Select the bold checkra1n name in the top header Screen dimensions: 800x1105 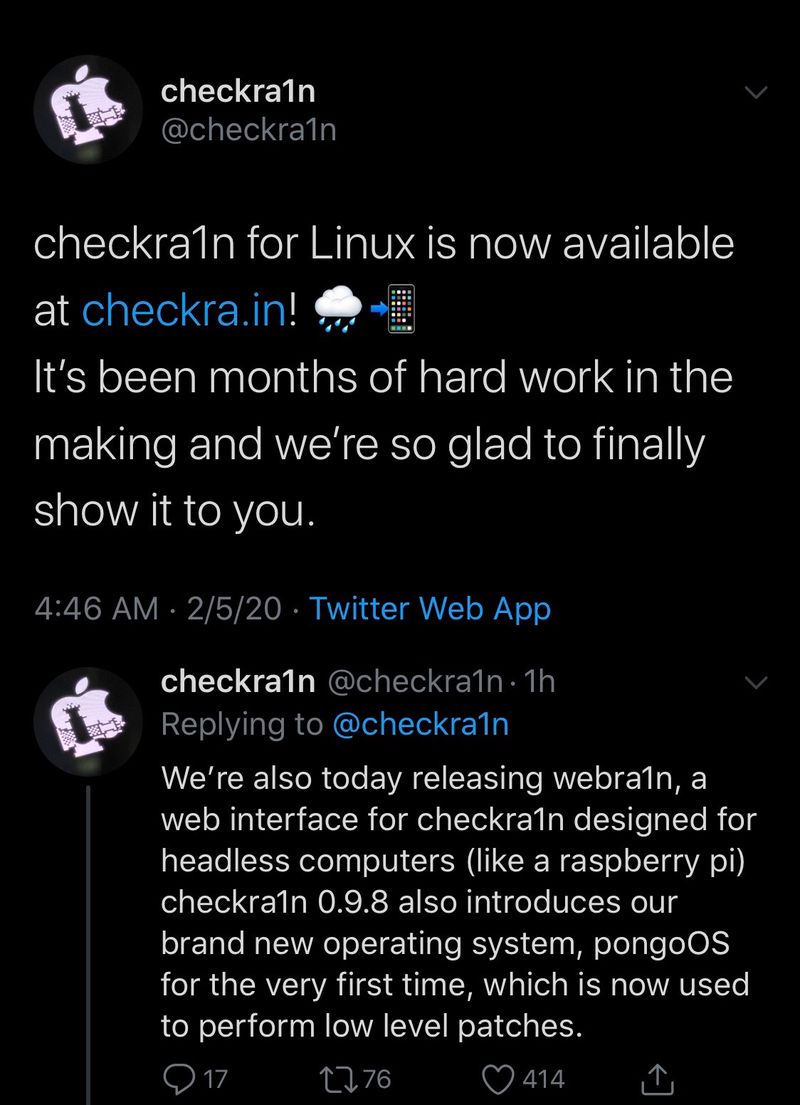pyautogui.click(x=238, y=92)
